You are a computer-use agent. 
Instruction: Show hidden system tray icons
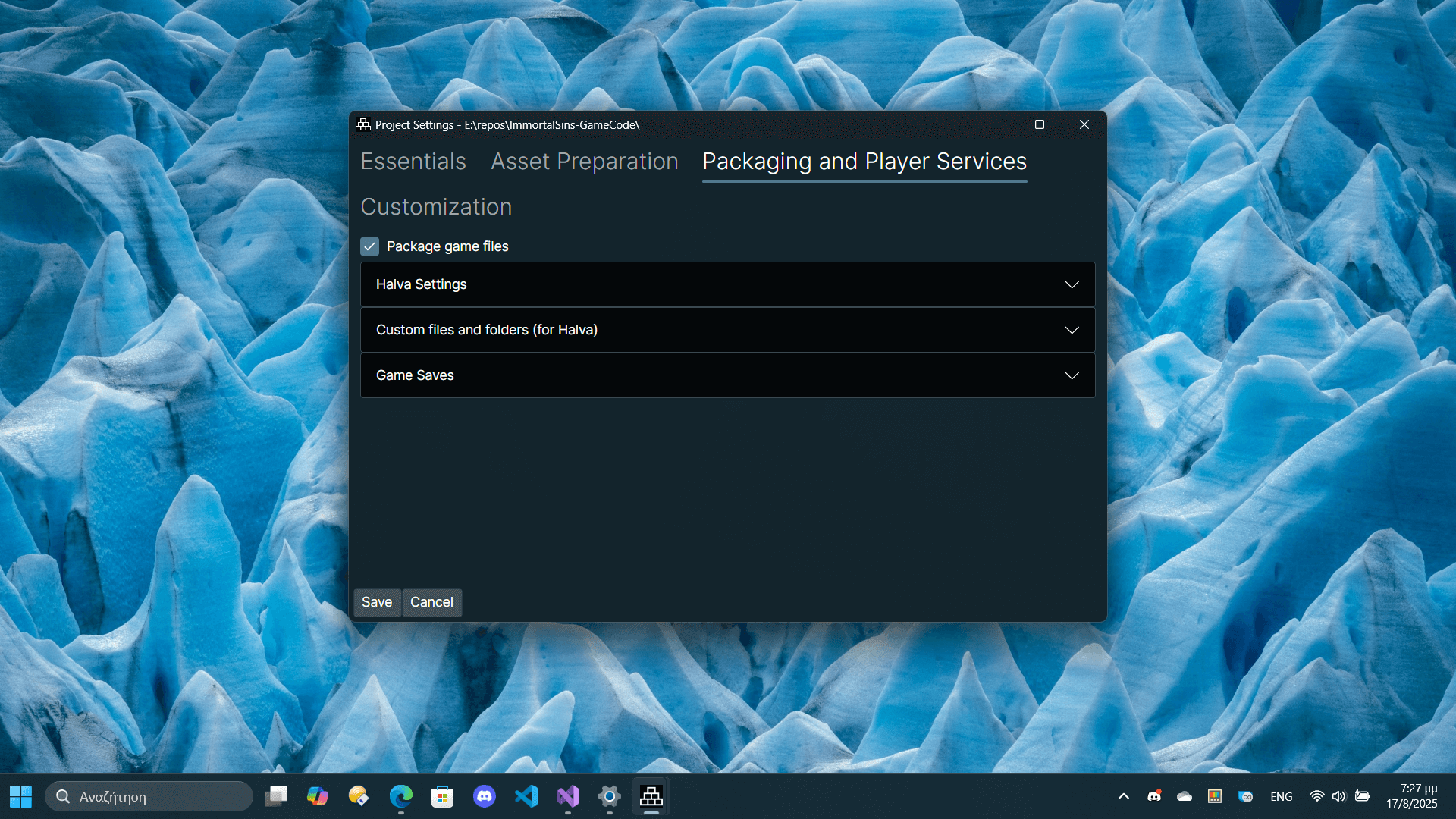click(x=1124, y=796)
